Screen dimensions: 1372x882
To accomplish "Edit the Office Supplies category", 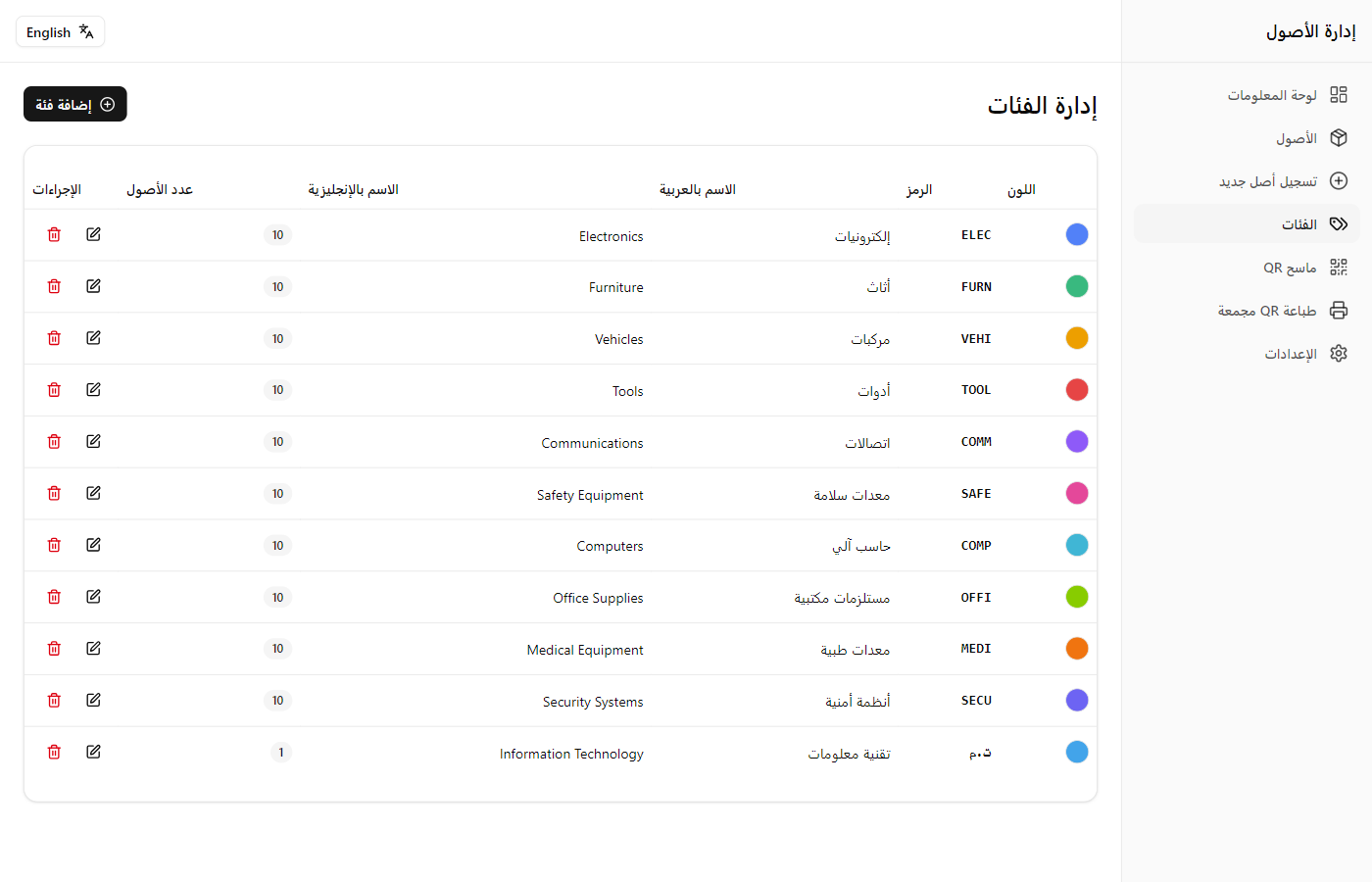I will coord(93,597).
